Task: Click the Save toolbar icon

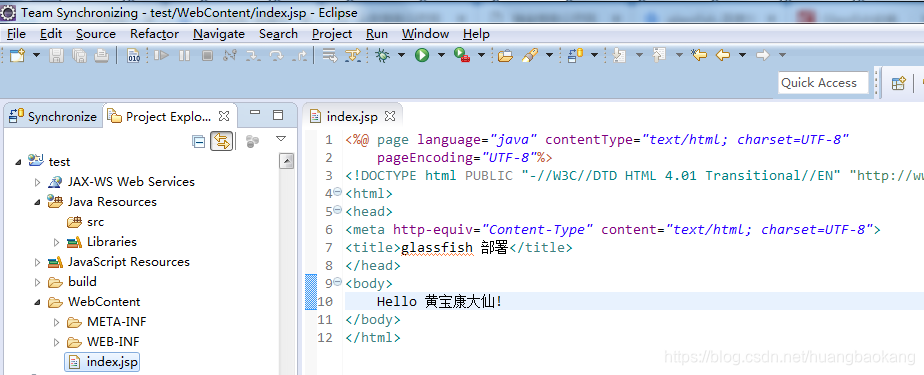Action: pos(56,55)
